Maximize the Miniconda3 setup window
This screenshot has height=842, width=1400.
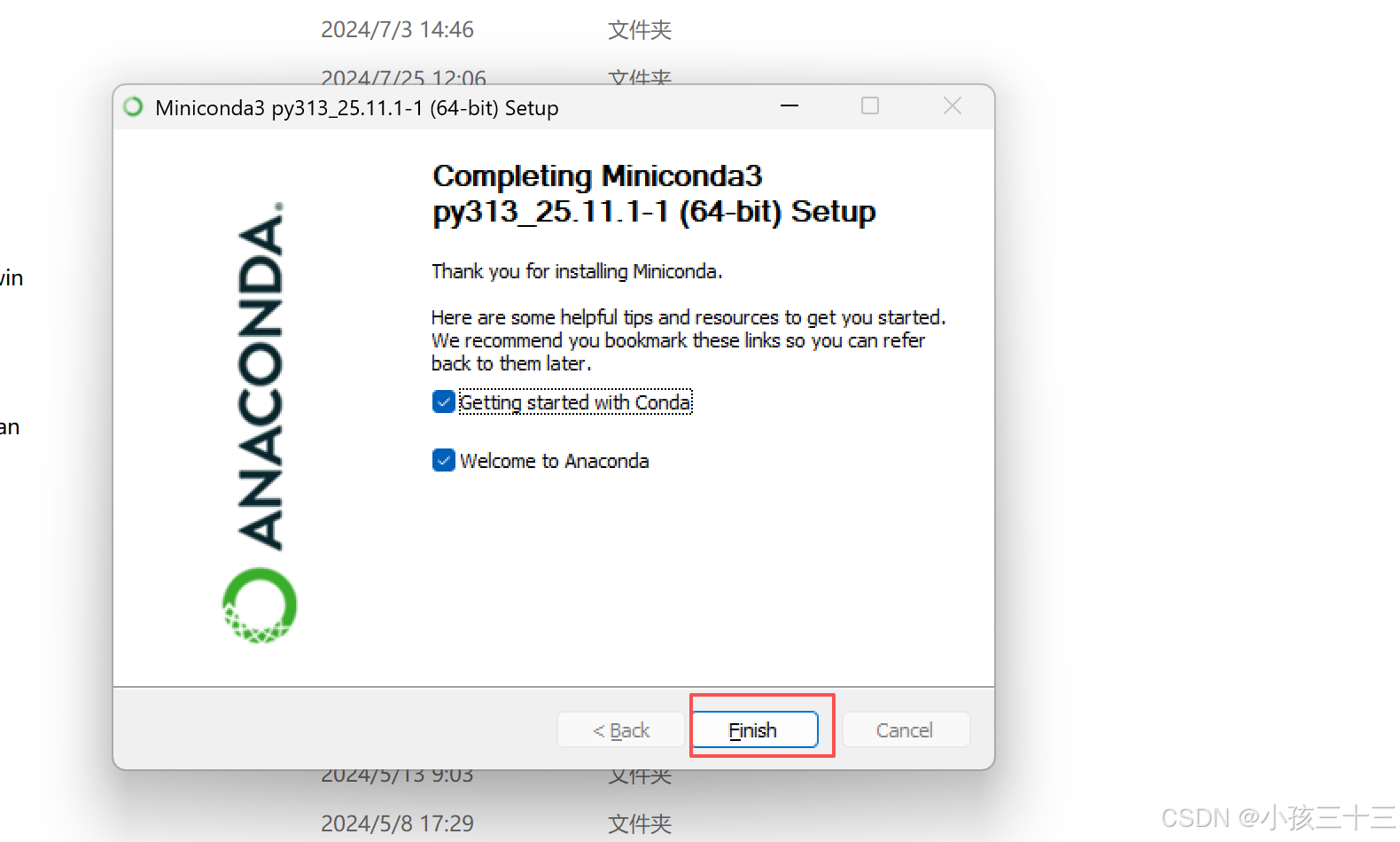[869, 105]
